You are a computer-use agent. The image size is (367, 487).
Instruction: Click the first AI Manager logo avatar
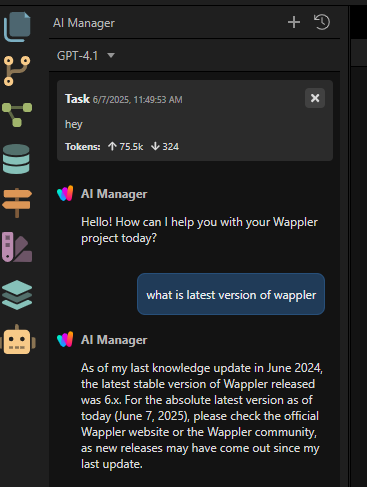[65, 193]
